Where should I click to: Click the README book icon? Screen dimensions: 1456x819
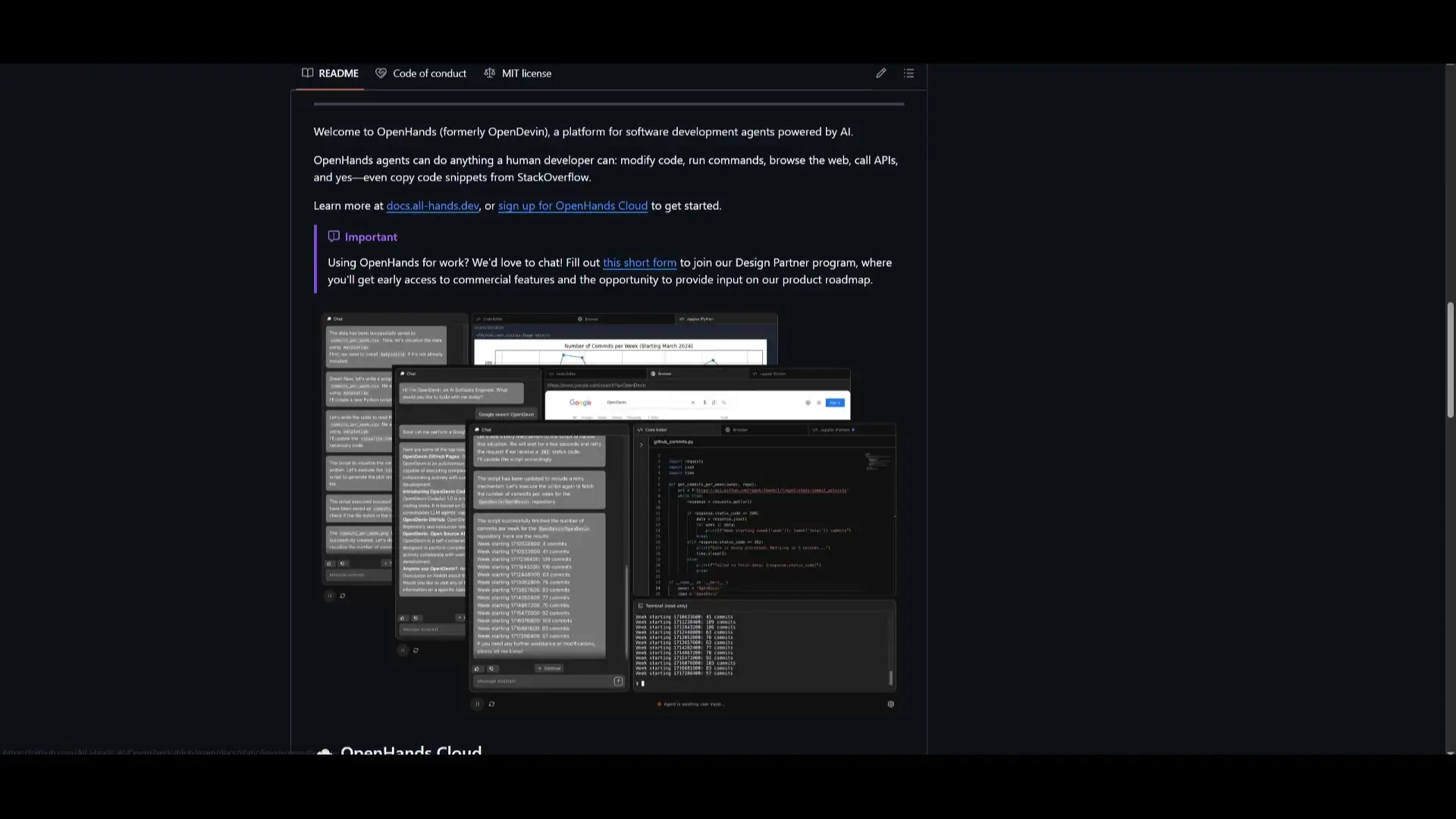[x=307, y=74]
